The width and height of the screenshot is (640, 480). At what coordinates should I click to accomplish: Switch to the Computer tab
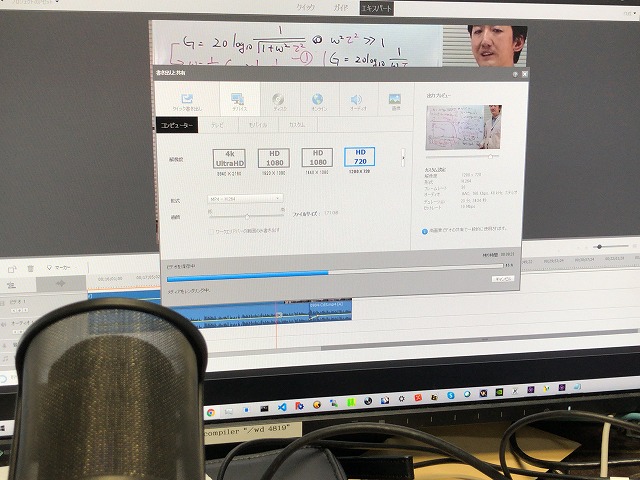click(176, 125)
